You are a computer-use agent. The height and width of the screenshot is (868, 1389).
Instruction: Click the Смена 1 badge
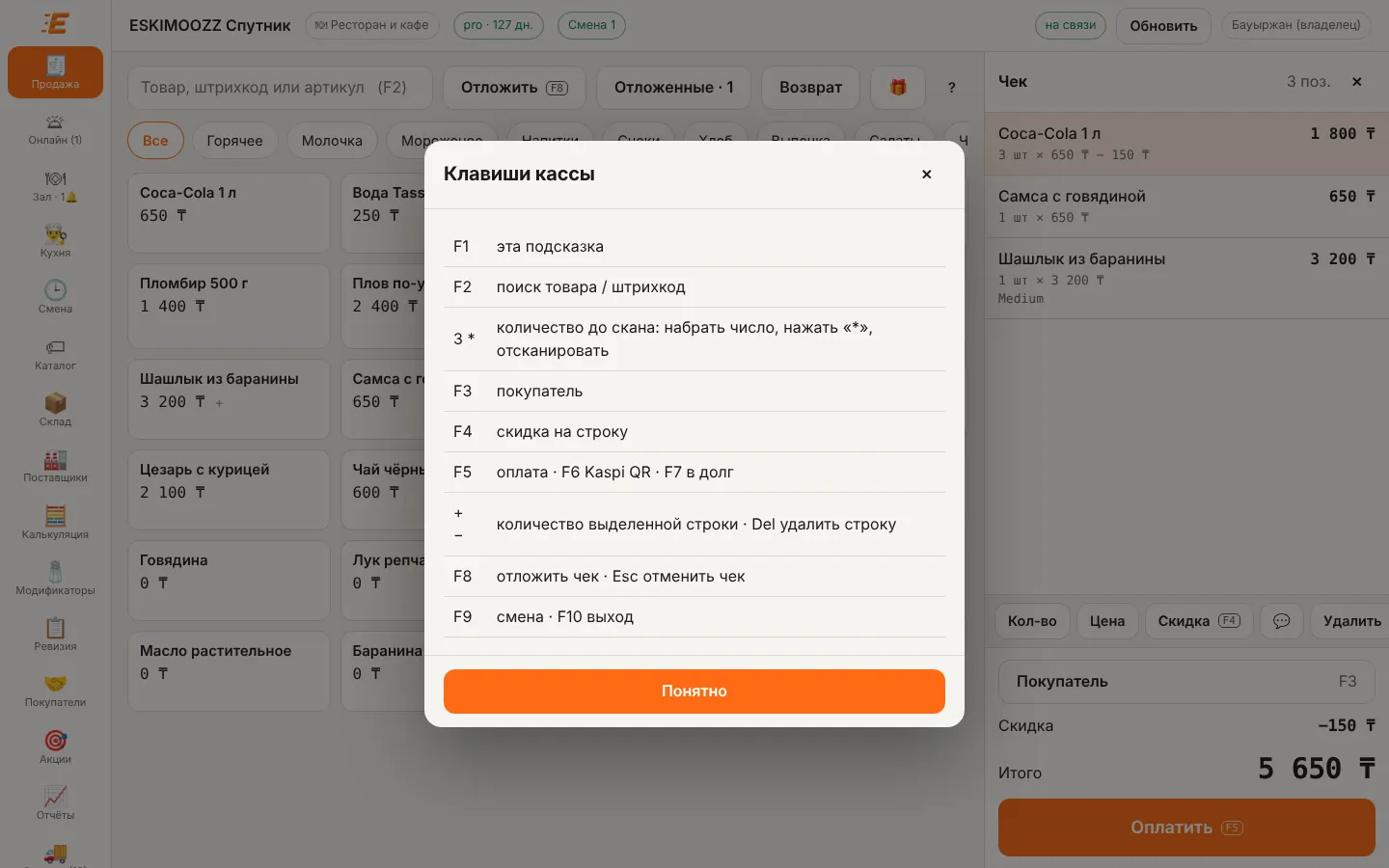tap(592, 25)
